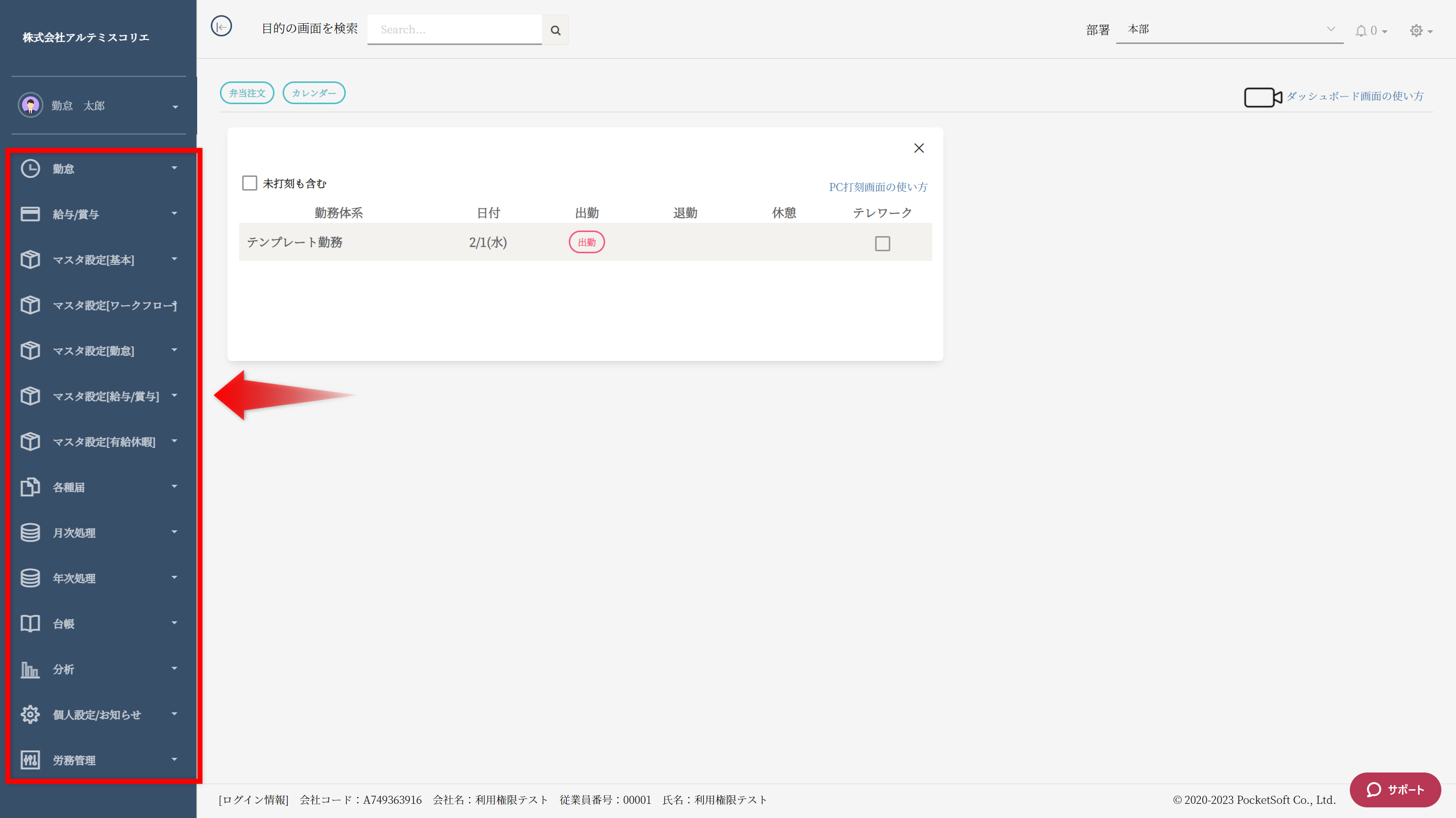
Task: Click the documents icon next to 各種届
Action: coord(30,487)
